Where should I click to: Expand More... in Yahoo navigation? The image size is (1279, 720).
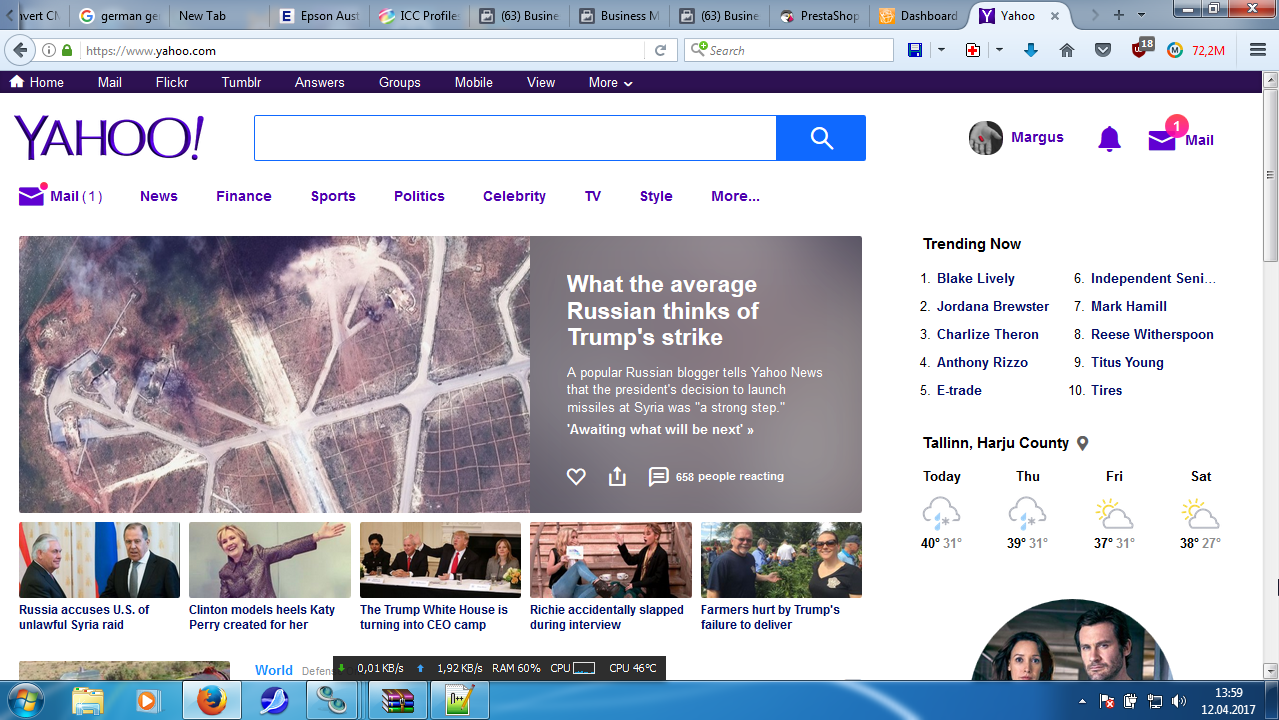[735, 196]
